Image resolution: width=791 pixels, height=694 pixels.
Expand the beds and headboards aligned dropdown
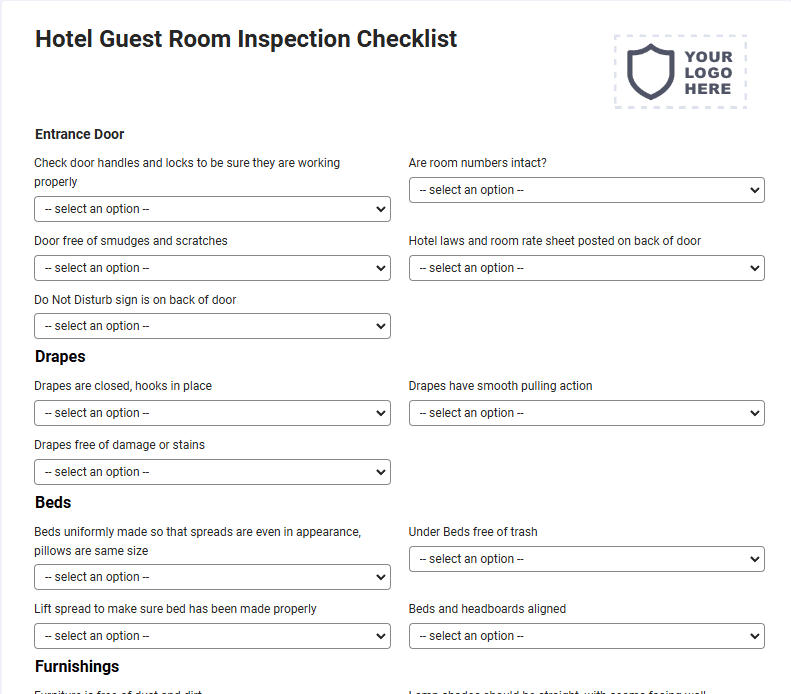587,636
